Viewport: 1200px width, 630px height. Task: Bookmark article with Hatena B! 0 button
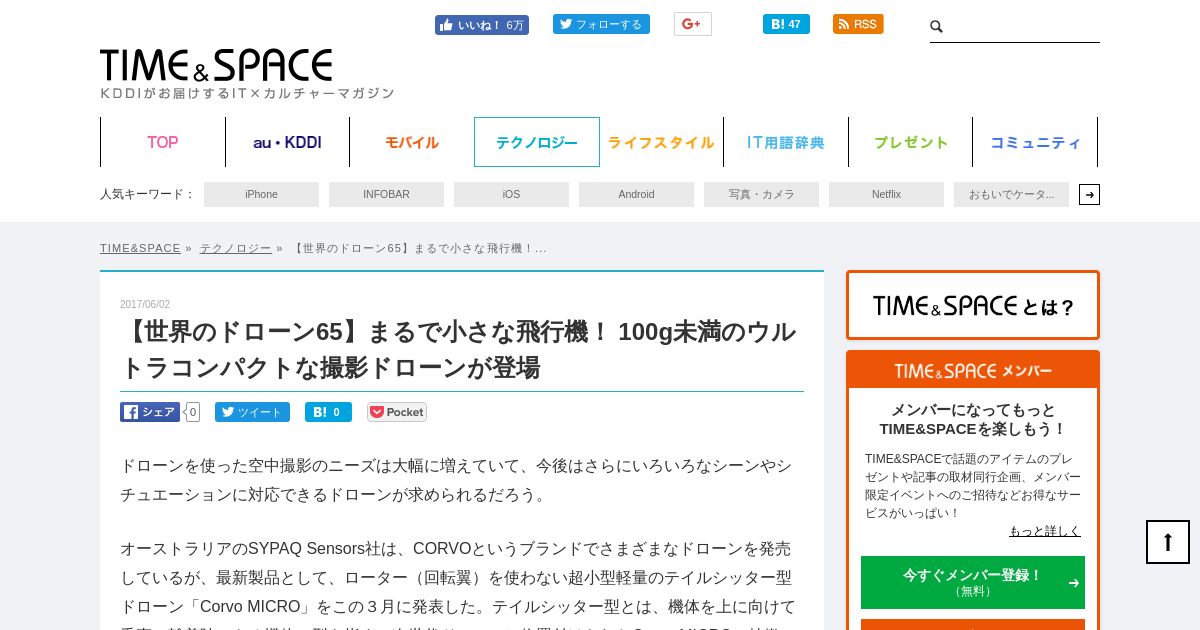(328, 412)
